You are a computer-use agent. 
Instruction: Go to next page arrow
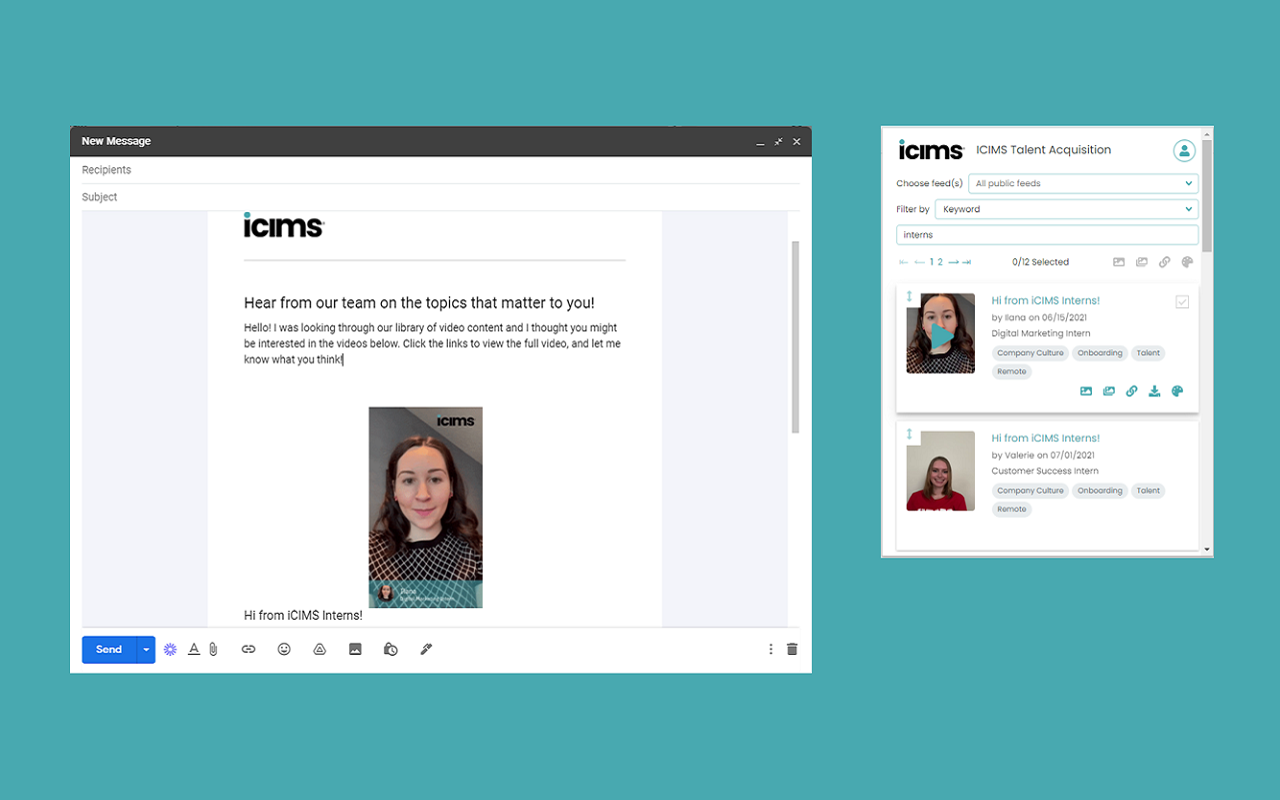point(953,262)
